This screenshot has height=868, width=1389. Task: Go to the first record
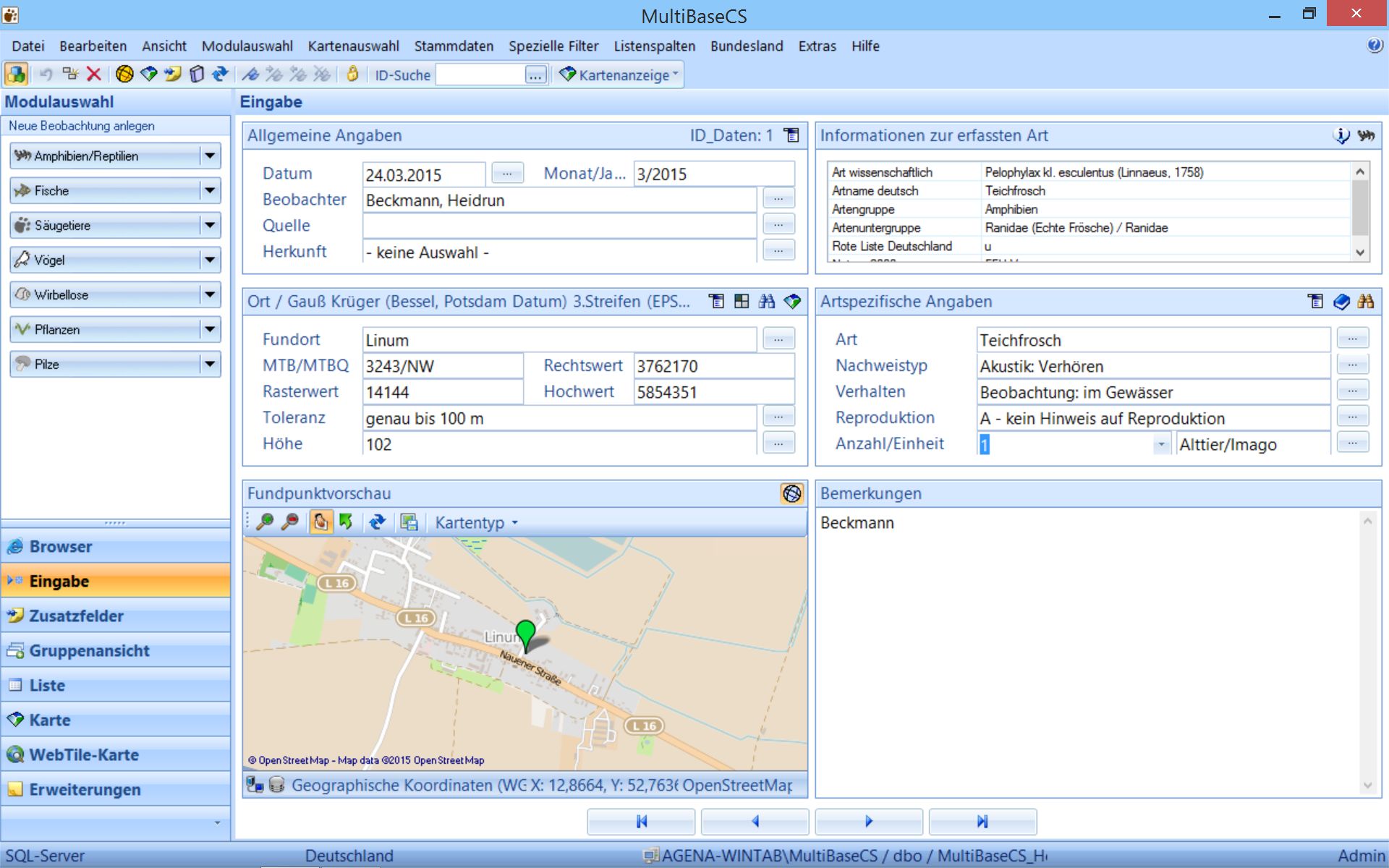click(x=641, y=821)
